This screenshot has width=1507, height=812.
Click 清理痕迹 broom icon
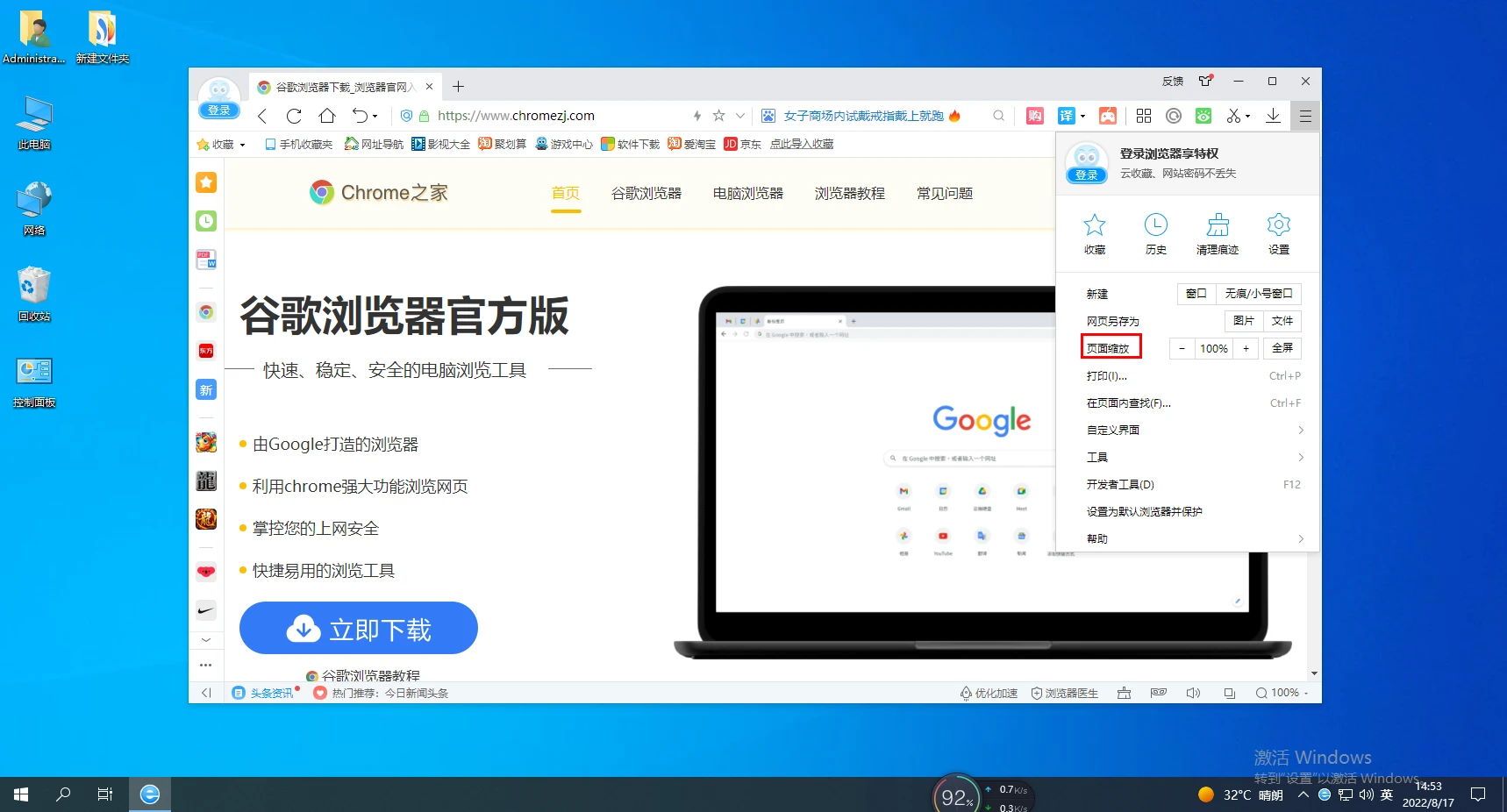(1218, 232)
